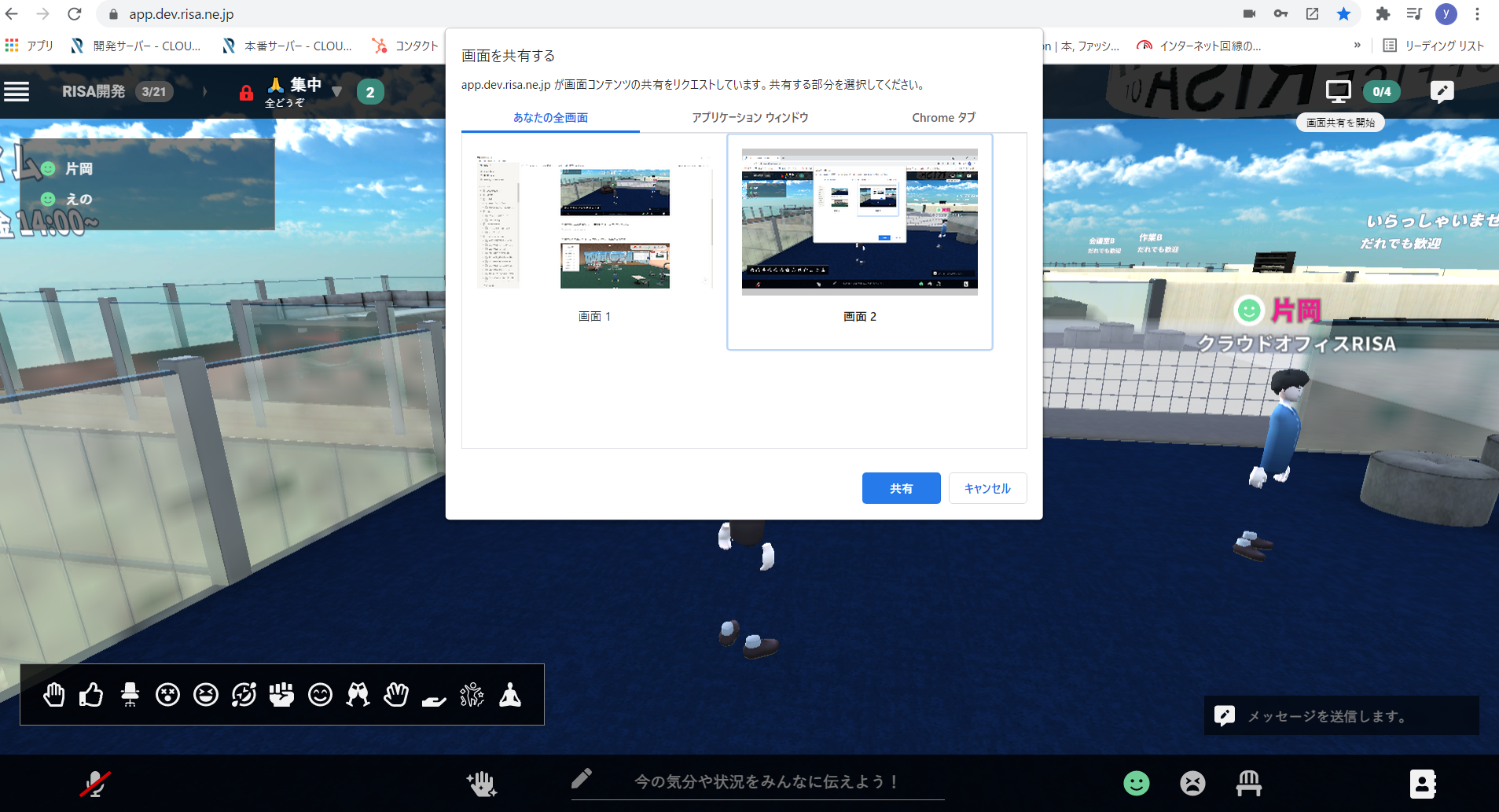
Task: Select the 画面 2 thumbnail
Action: 860,241
